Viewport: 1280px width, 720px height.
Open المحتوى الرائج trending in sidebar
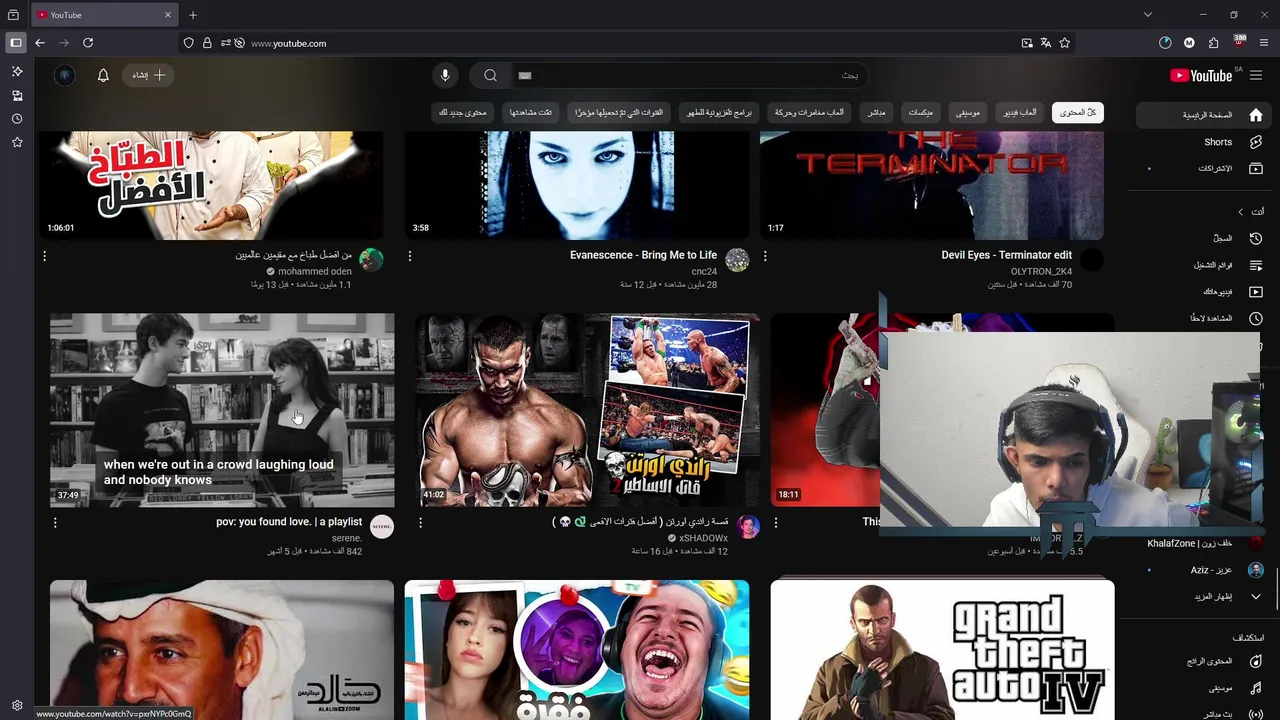pyautogui.click(x=1205, y=662)
